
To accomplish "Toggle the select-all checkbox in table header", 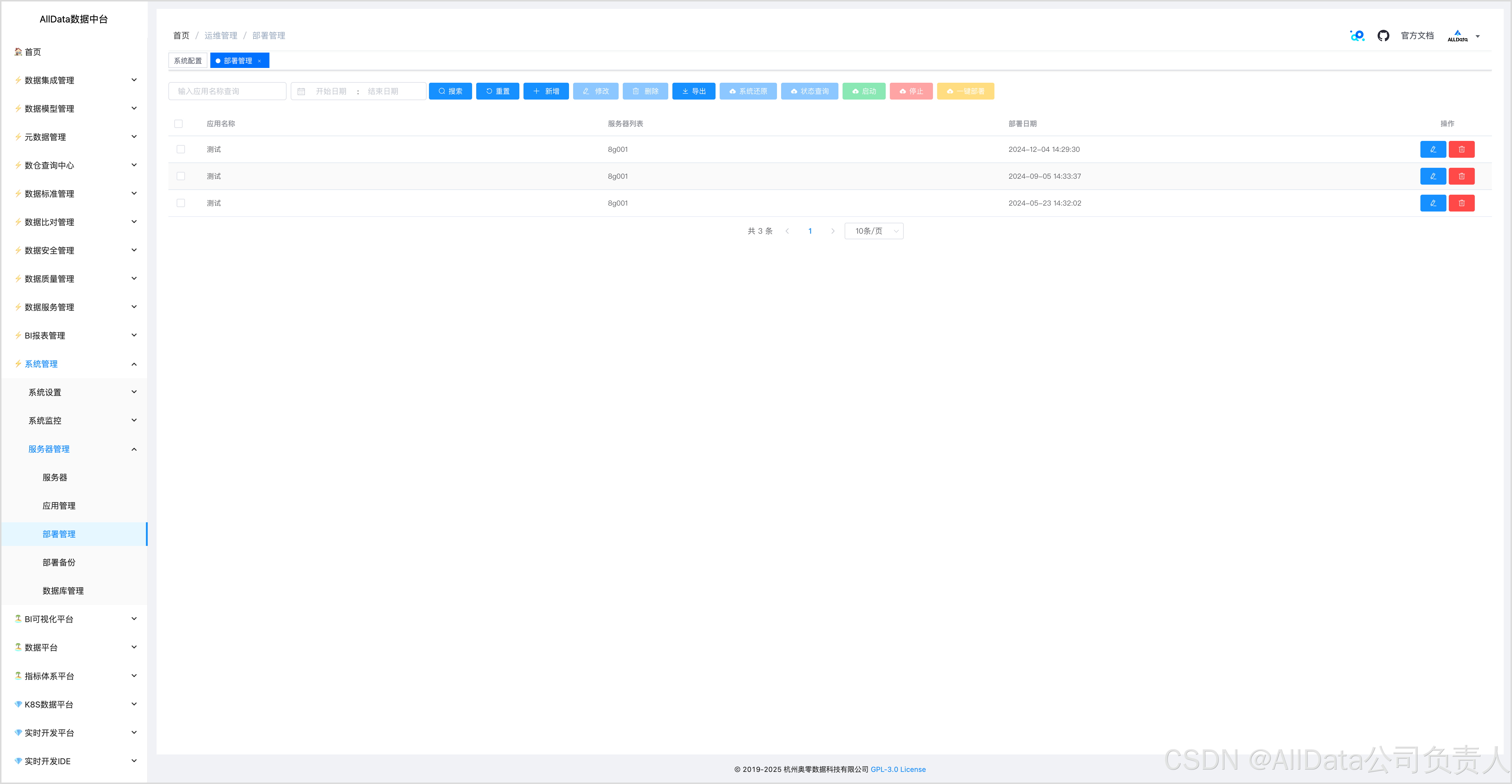I will (178, 124).
